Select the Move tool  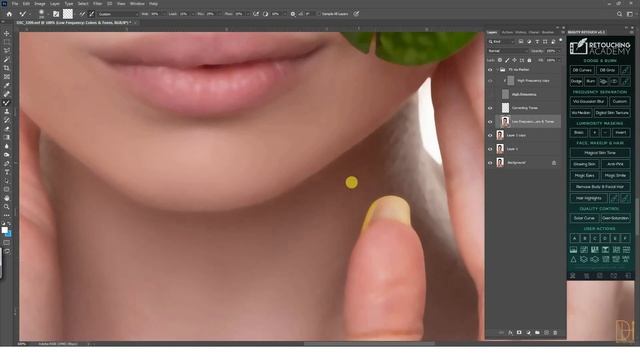click(x=7, y=33)
